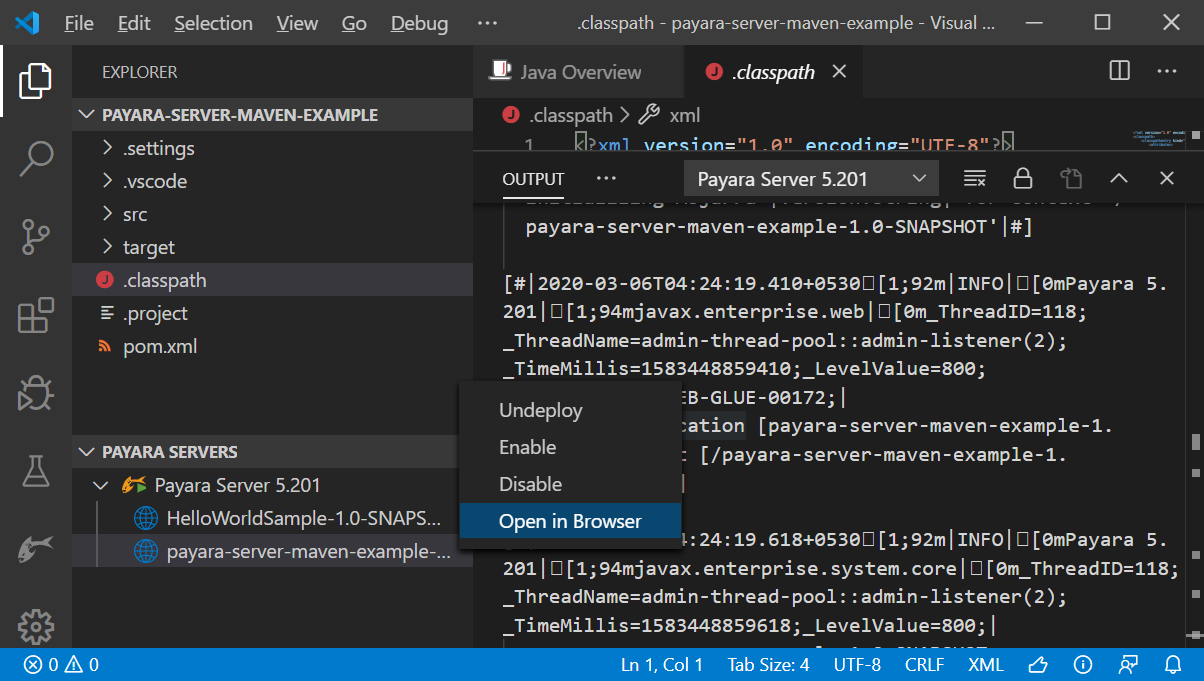This screenshot has width=1204, height=681.
Task: Maximize the panel with the chevron
Action: 1118,177
